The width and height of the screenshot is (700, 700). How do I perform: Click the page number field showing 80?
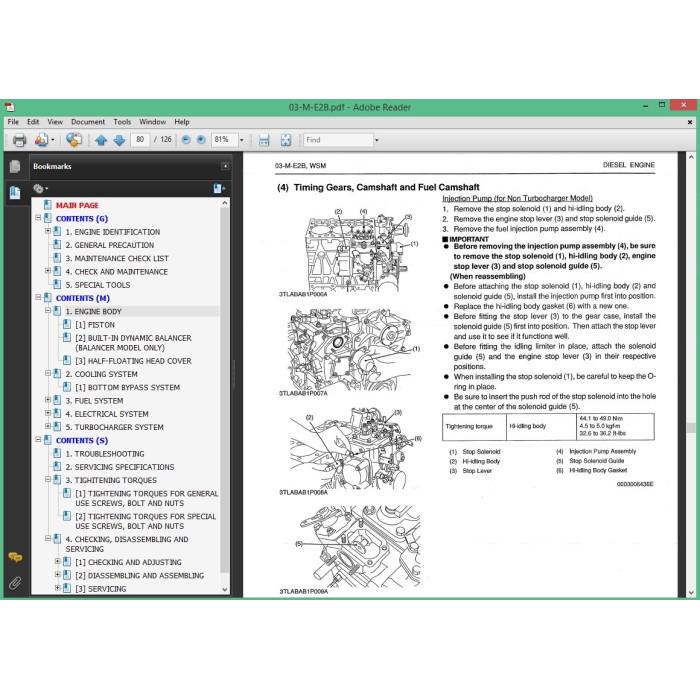[x=140, y=140]
